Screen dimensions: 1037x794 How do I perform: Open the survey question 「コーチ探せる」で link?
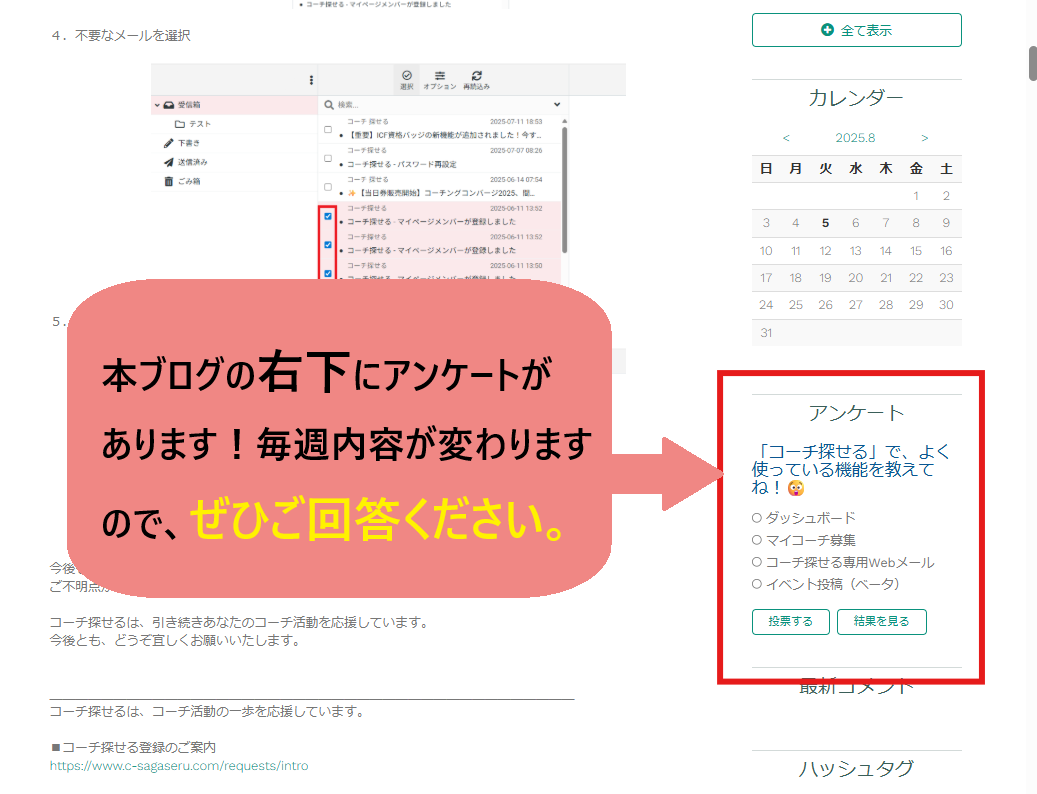851,469
